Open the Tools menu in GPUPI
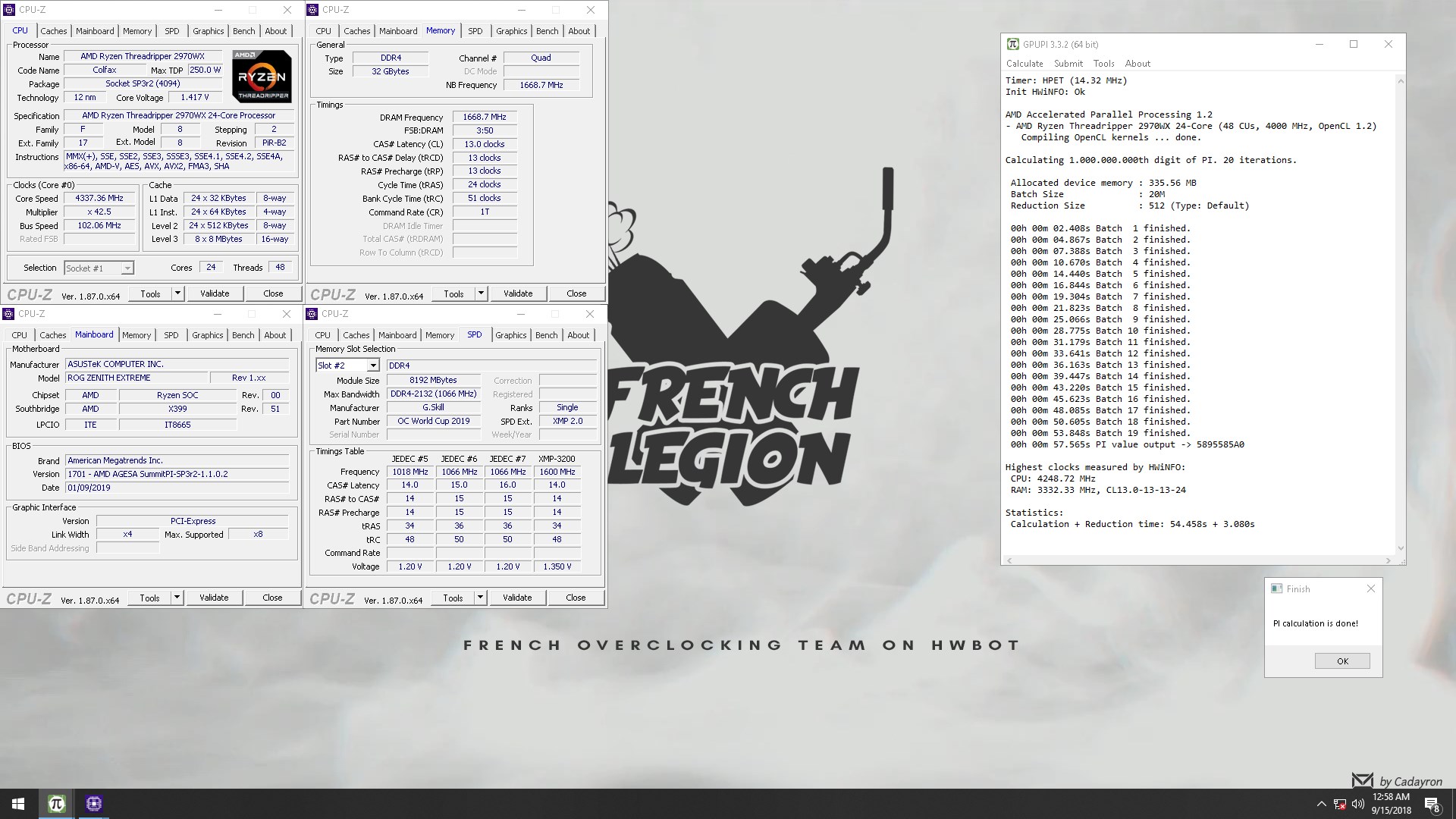 coord(1103,64)
